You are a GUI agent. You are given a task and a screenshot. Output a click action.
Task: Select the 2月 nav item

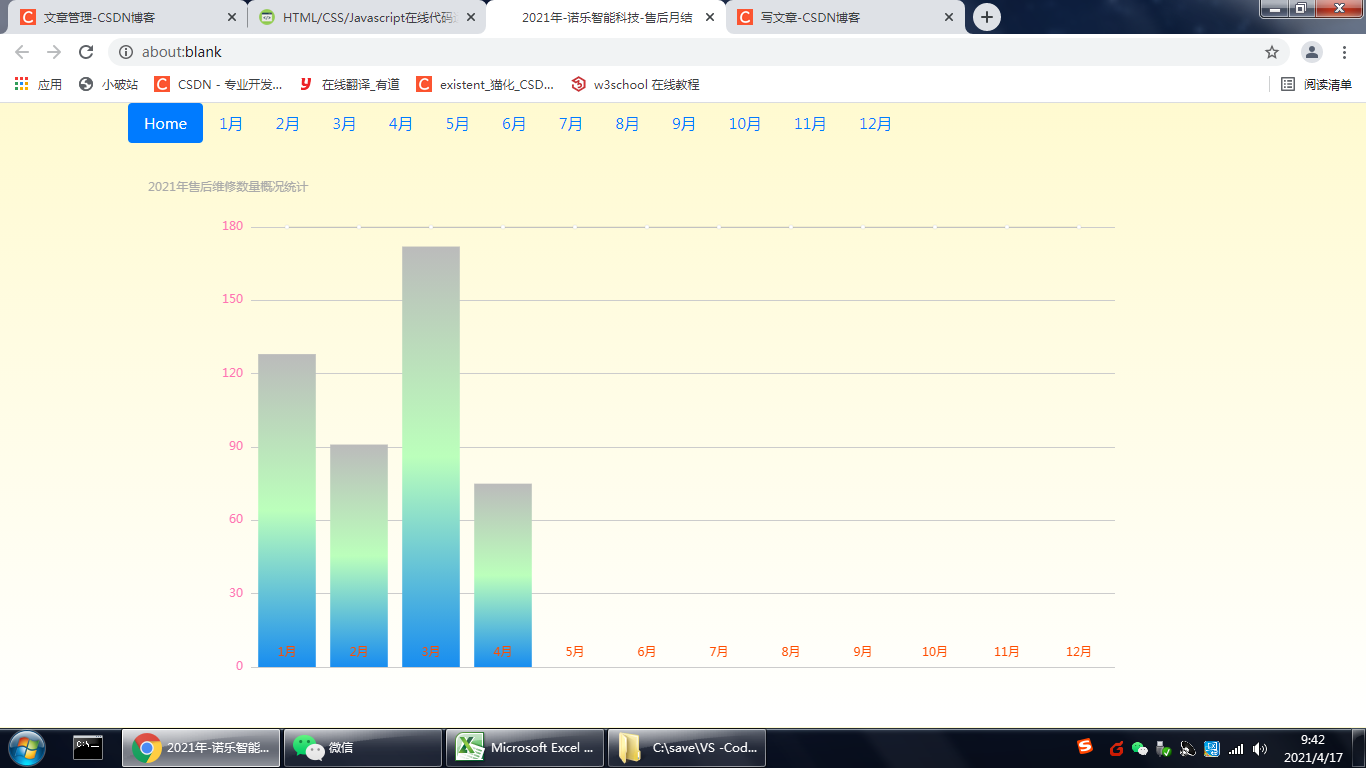coord(288,123)
